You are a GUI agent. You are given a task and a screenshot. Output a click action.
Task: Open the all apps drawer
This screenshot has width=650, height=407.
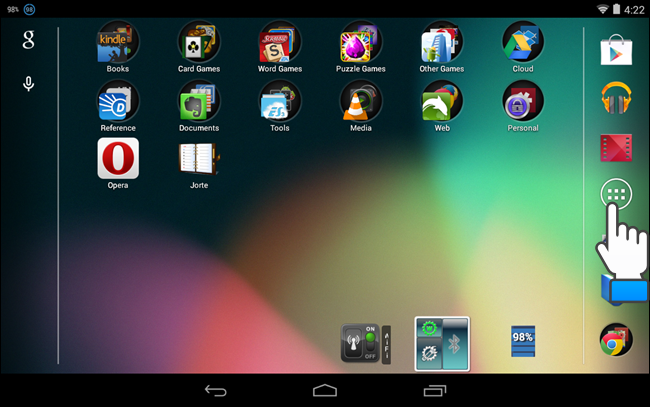[616, 194]
